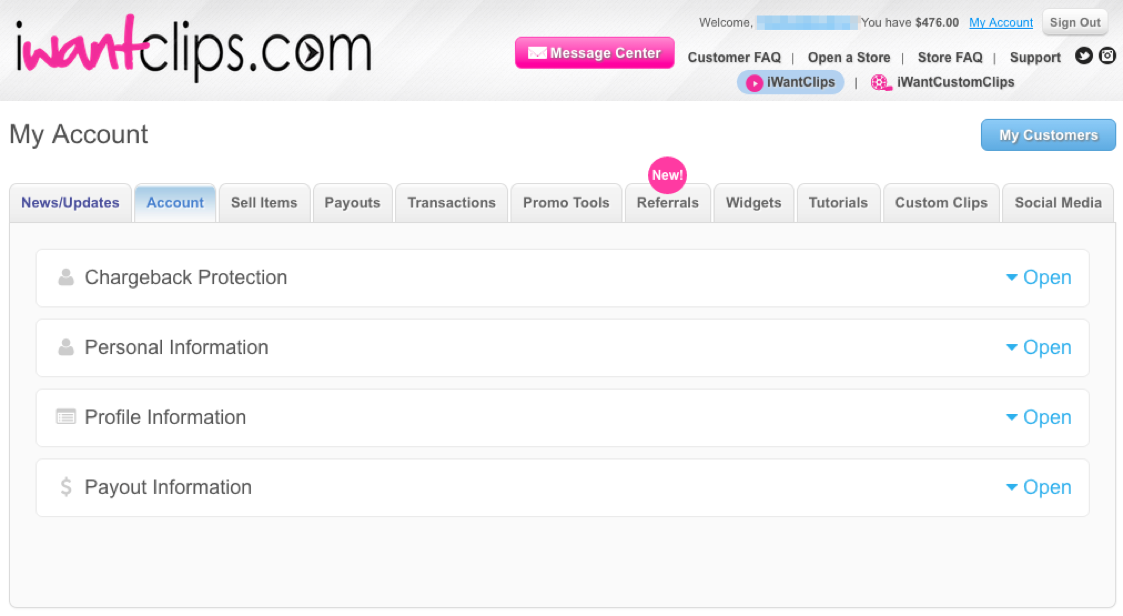Open the Message Center
The width and height of the screenshot is (1123, 616).
(594, 53)
